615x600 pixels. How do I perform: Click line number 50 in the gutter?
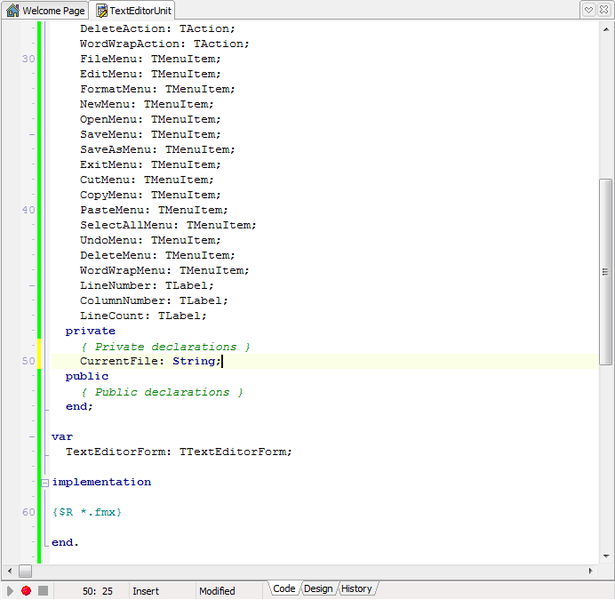pyautogui.click(x=28, y=361)
